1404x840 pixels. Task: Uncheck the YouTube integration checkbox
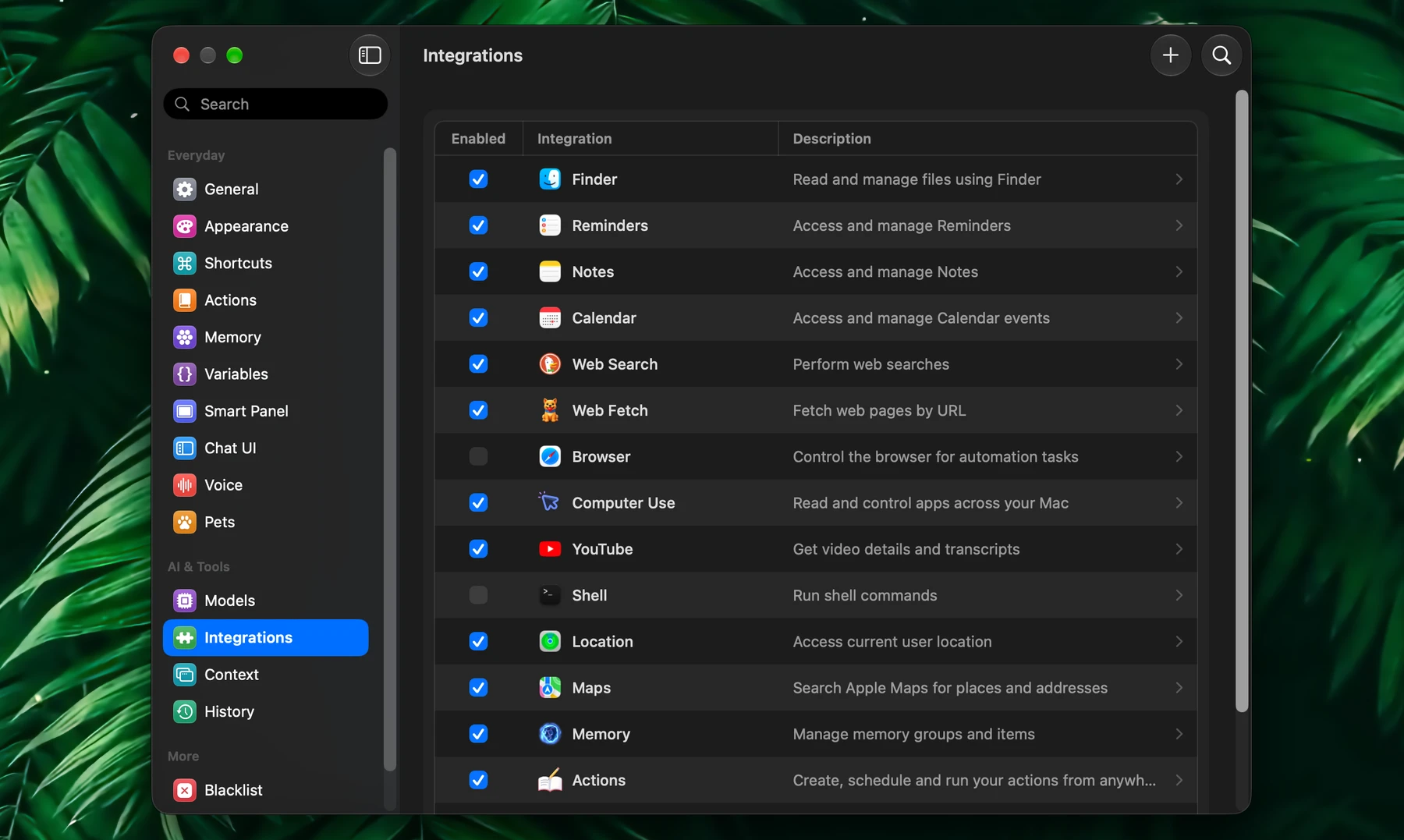pos(478,549)
